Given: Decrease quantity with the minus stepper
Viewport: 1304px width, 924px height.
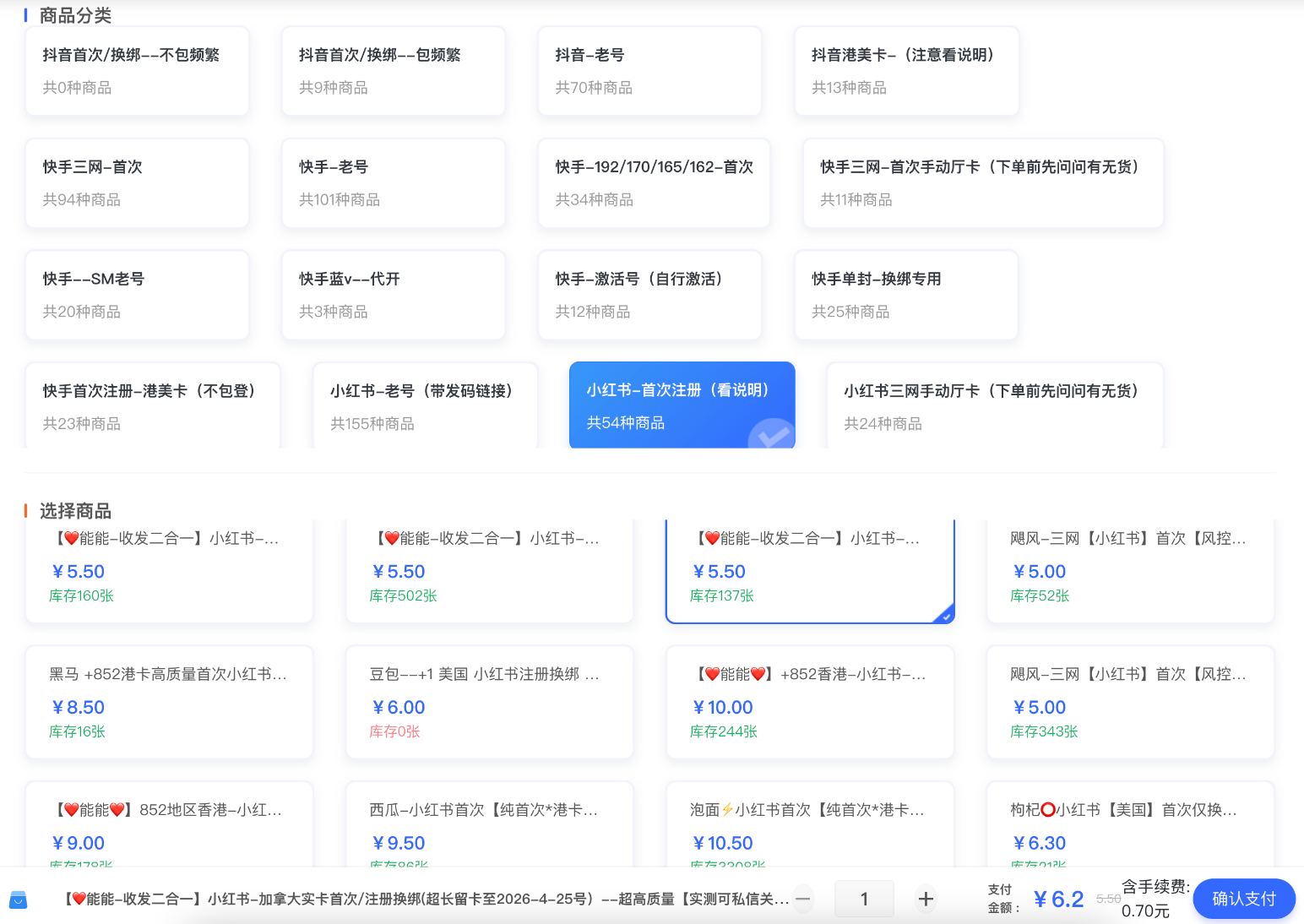Looking at the screenshot, I should coord(802,899).
